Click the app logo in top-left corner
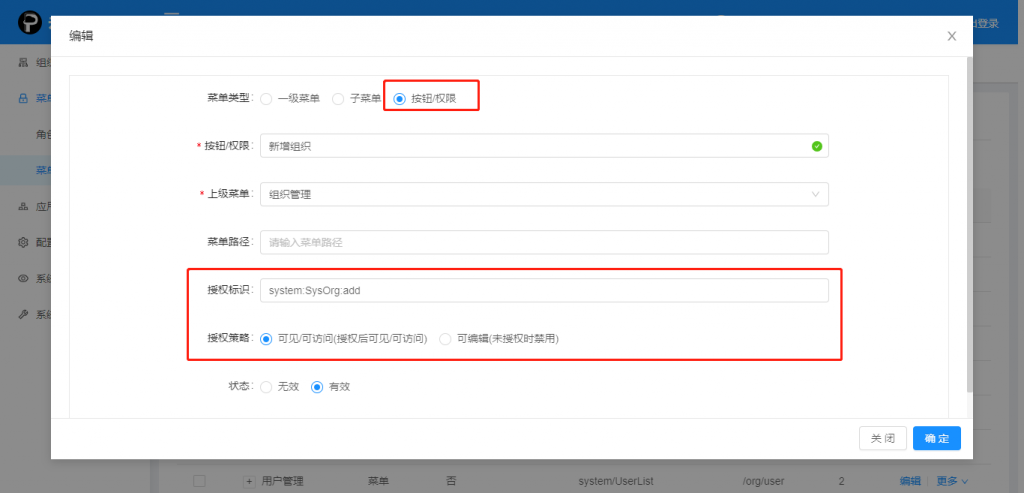 [x=30, y=22]
